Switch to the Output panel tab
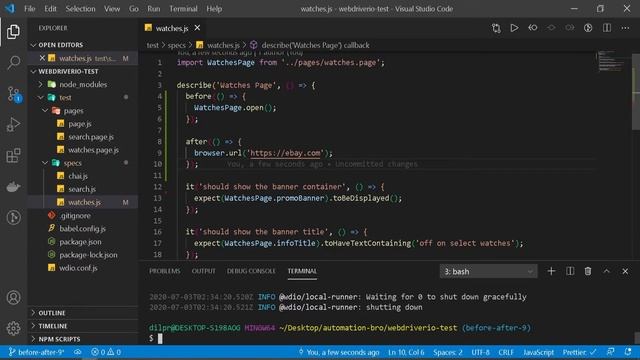 (204, 271)
